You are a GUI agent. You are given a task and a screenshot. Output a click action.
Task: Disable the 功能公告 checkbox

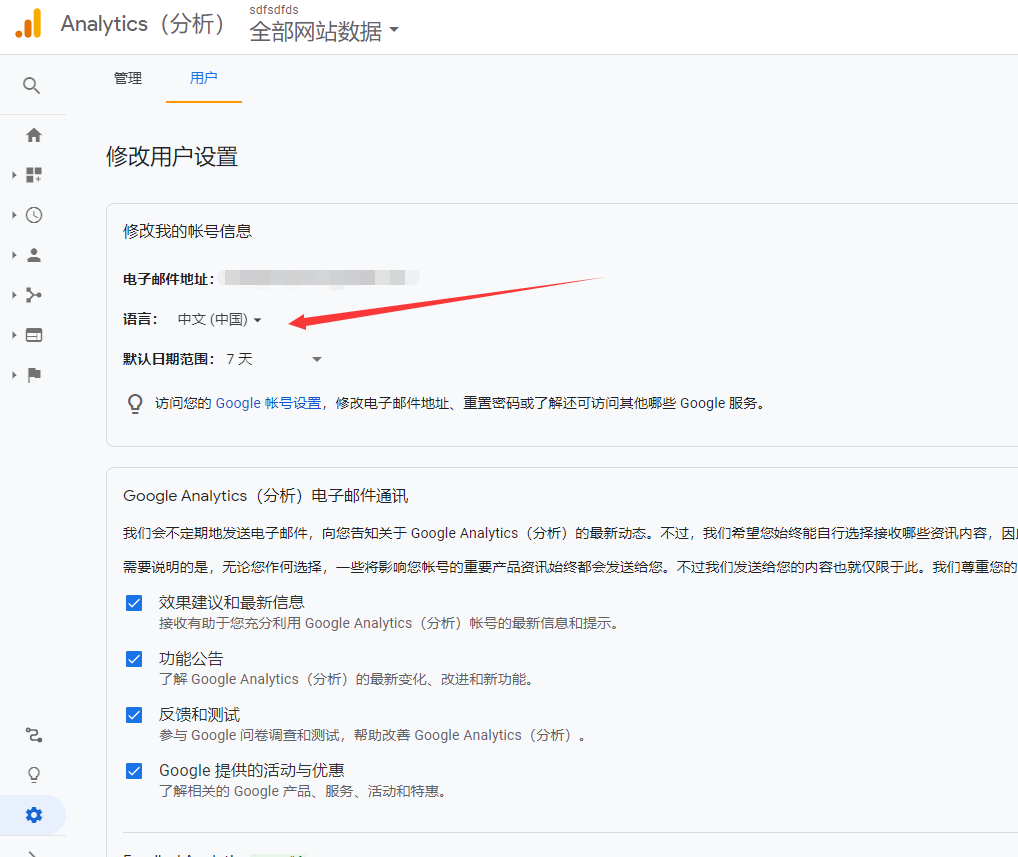pos(133,659)
